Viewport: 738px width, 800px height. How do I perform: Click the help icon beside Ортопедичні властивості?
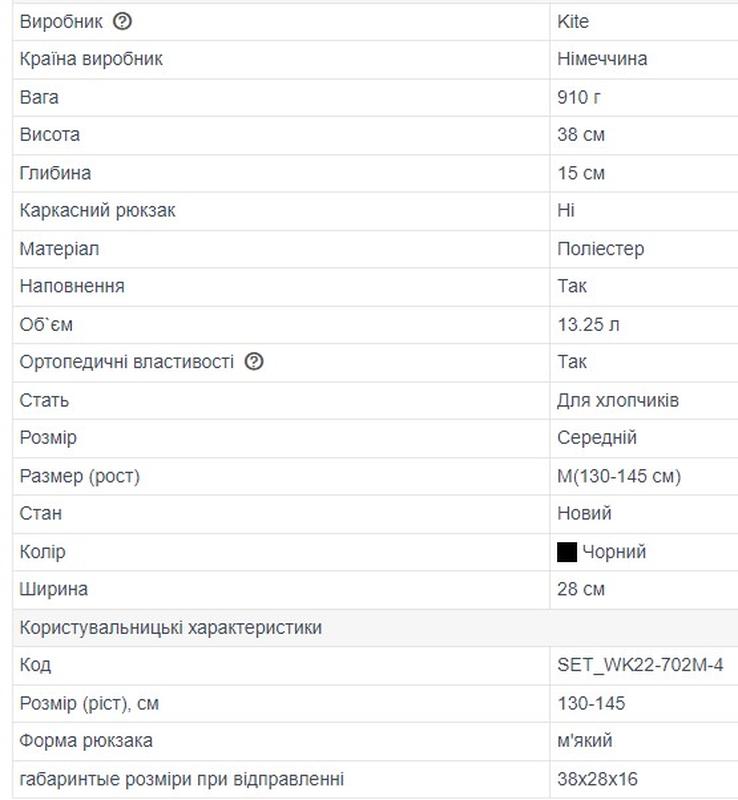(x=254, y=362)
